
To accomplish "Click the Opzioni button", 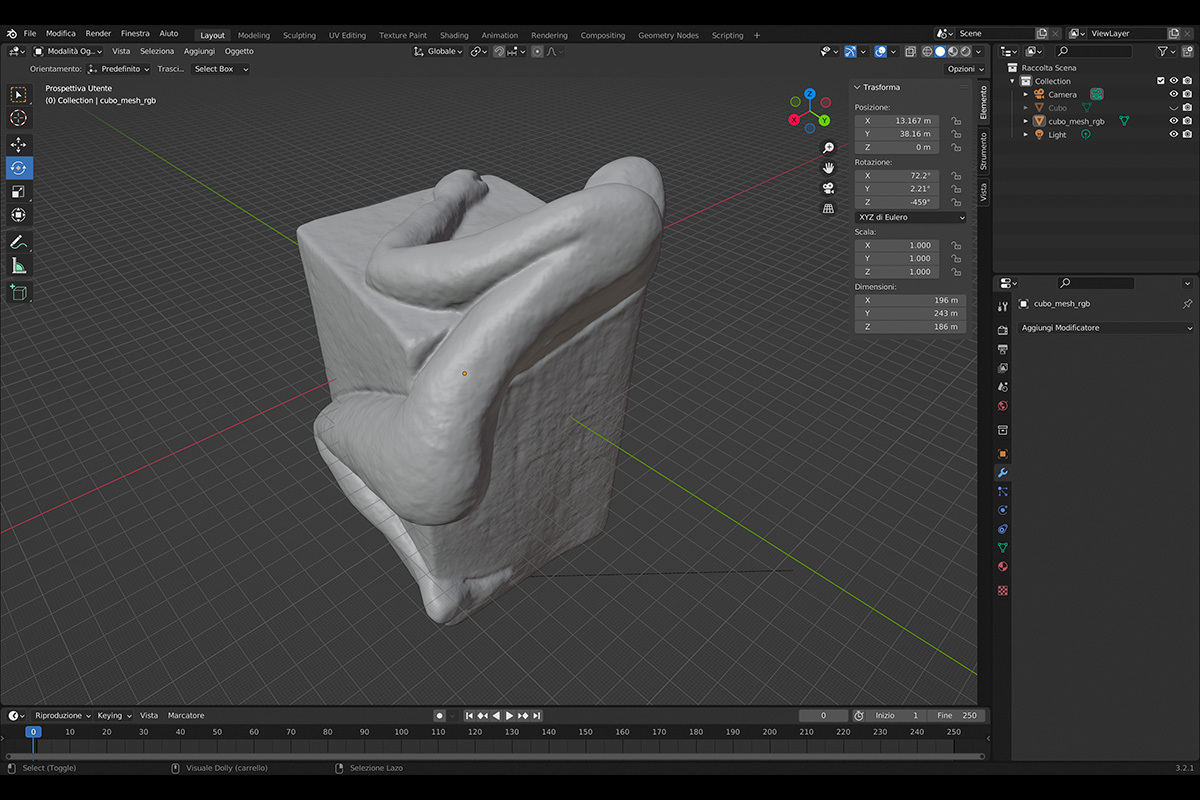I will (x=964, y=69).
